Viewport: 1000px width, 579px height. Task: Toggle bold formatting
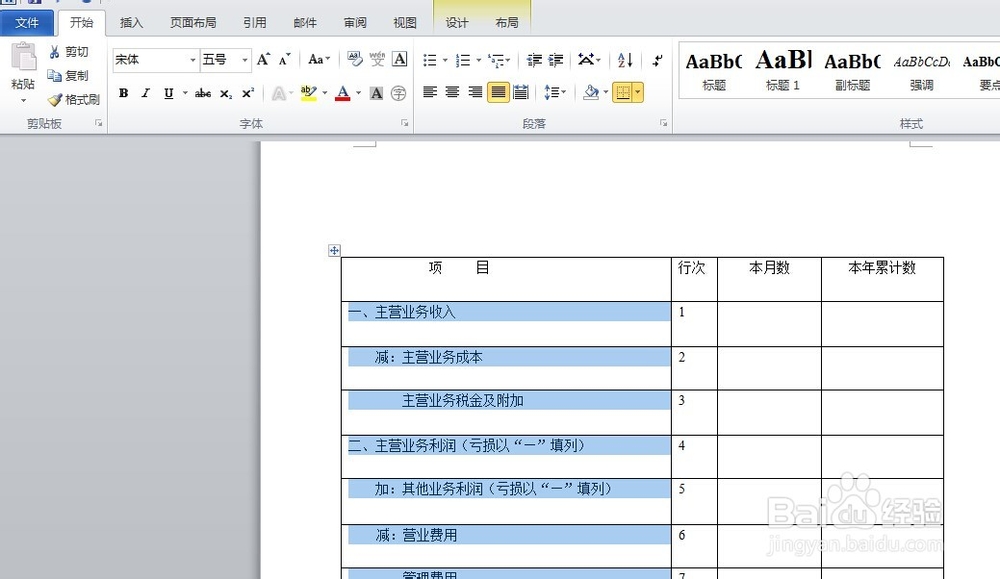coord(124,93)
